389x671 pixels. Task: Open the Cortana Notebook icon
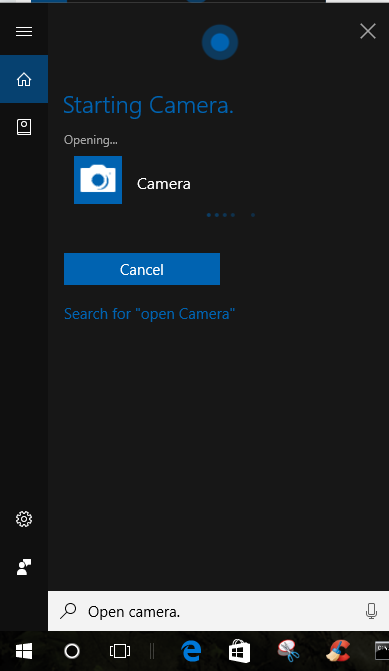pos(24,127)
